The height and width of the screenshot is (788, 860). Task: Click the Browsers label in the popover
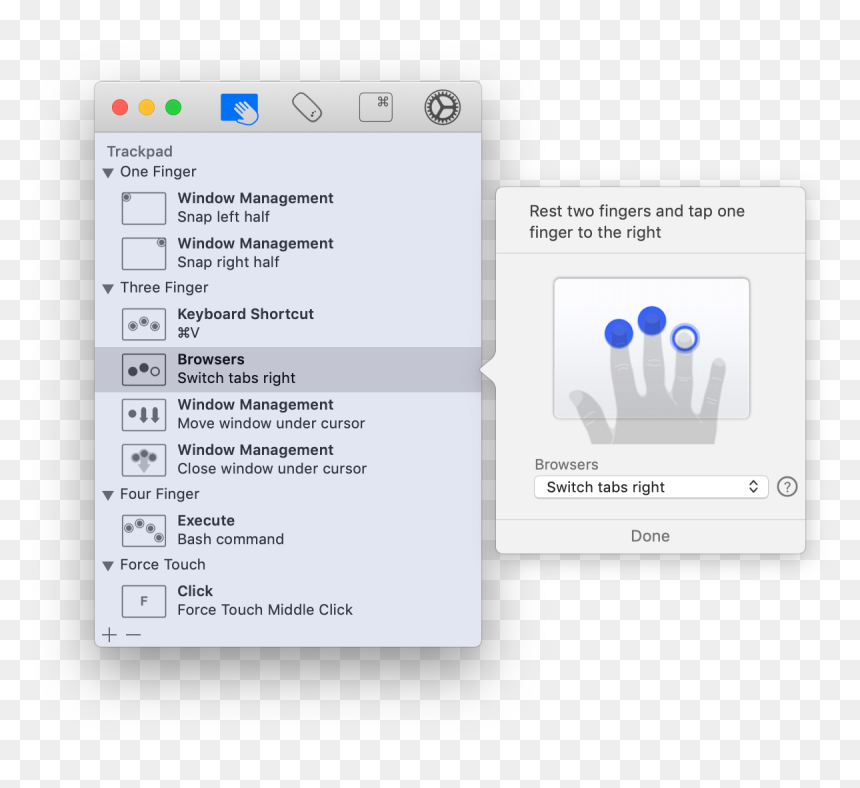(566, 464)
